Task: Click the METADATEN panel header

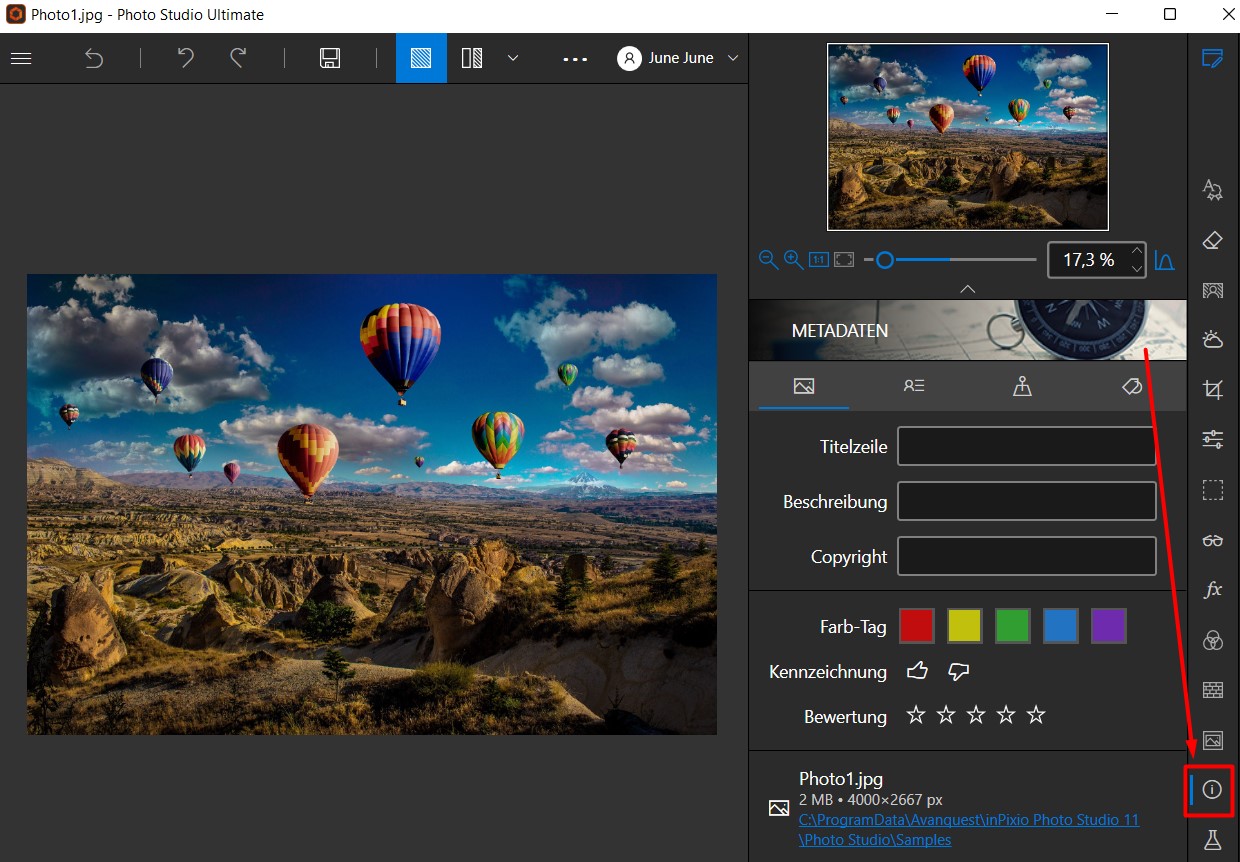Action: click(x=968, y=330)
